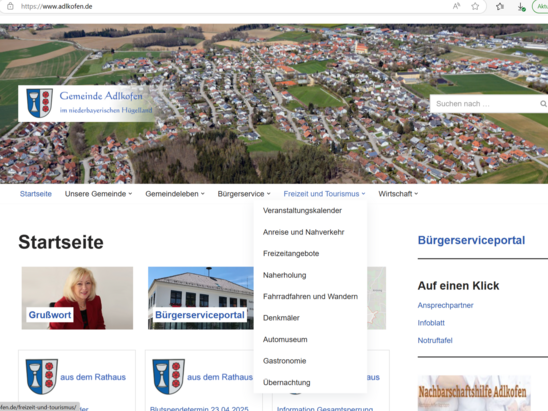Open the Bürgerserviceportal building tile
The image size is (548, 411).
point(201,298)
